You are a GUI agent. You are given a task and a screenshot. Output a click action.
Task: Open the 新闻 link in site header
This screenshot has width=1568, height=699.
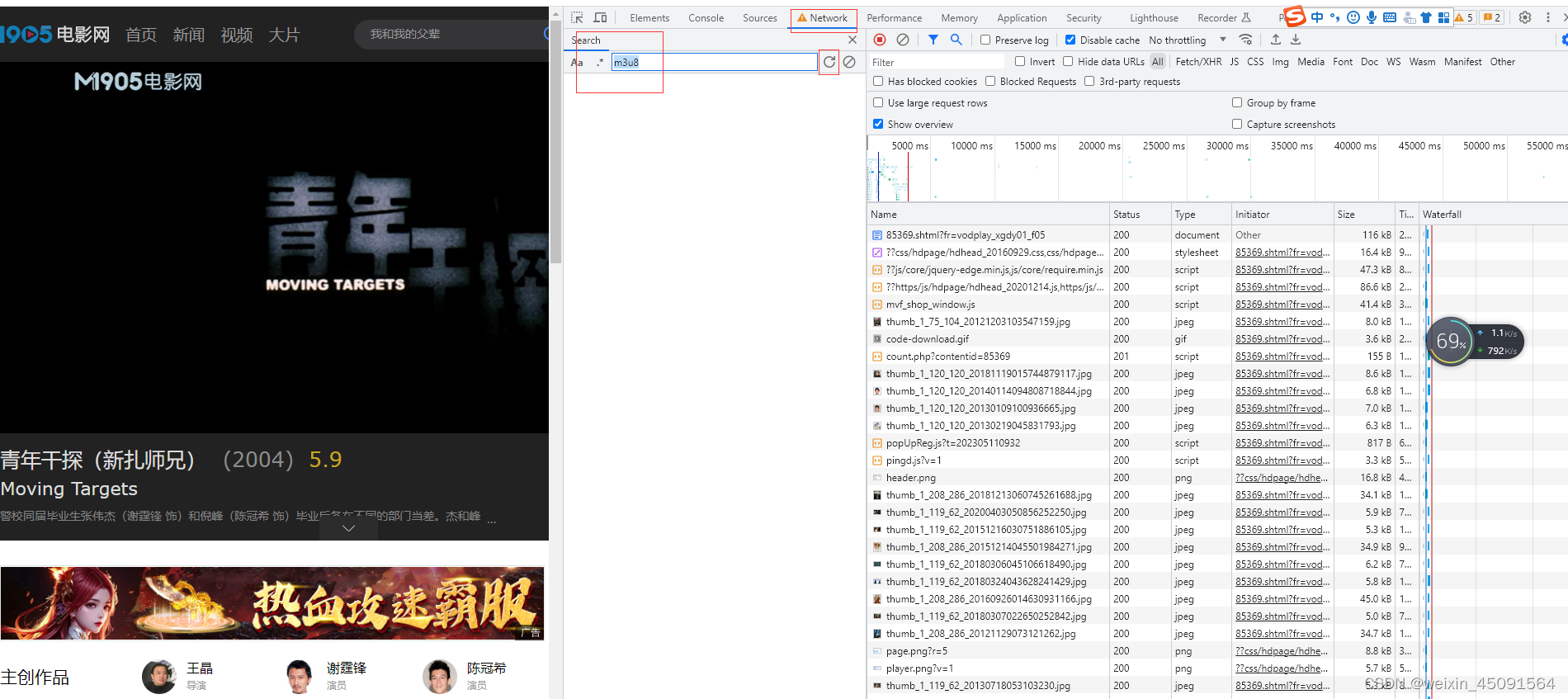pyautogui.click(x=188, y=35)
